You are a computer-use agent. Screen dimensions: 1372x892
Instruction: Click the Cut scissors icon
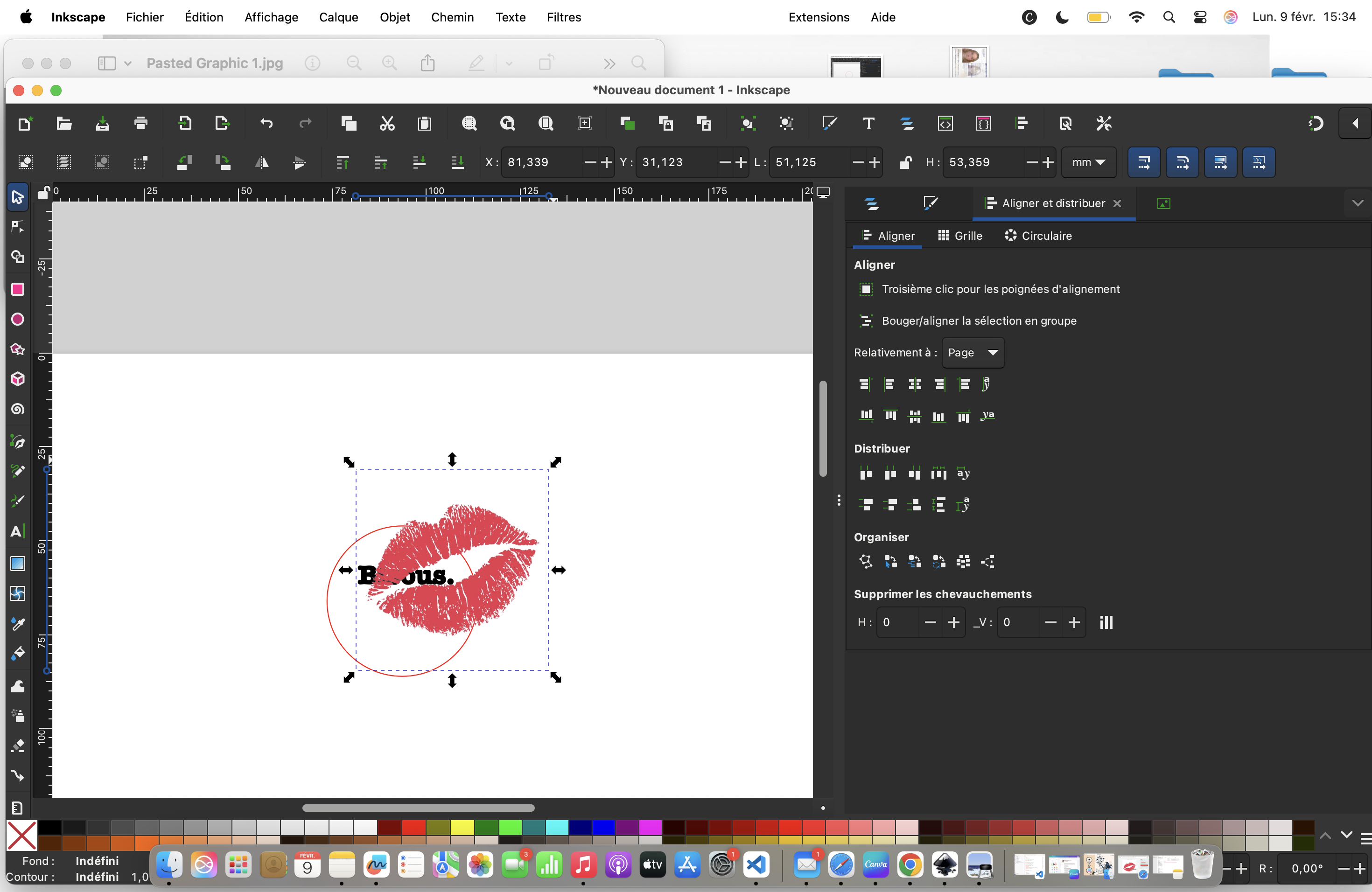pos(387,123)
